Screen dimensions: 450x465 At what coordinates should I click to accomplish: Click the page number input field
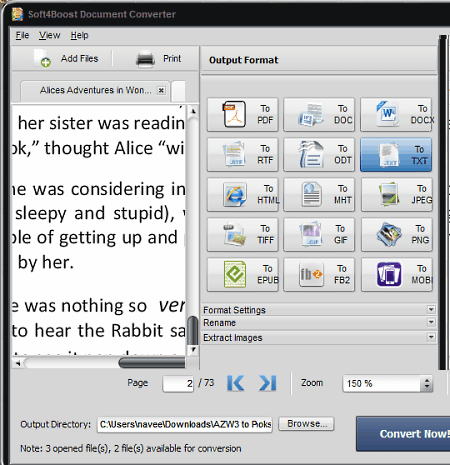(178, 383)
